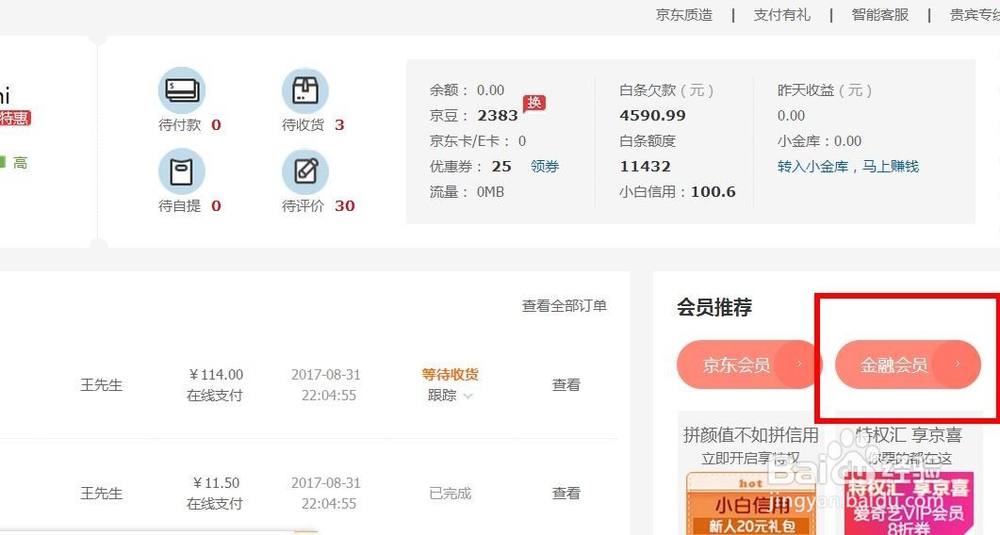Screen dimensions: 1000x535
Task: Click the 昨天收益 0.00 value
Action: 791,115
